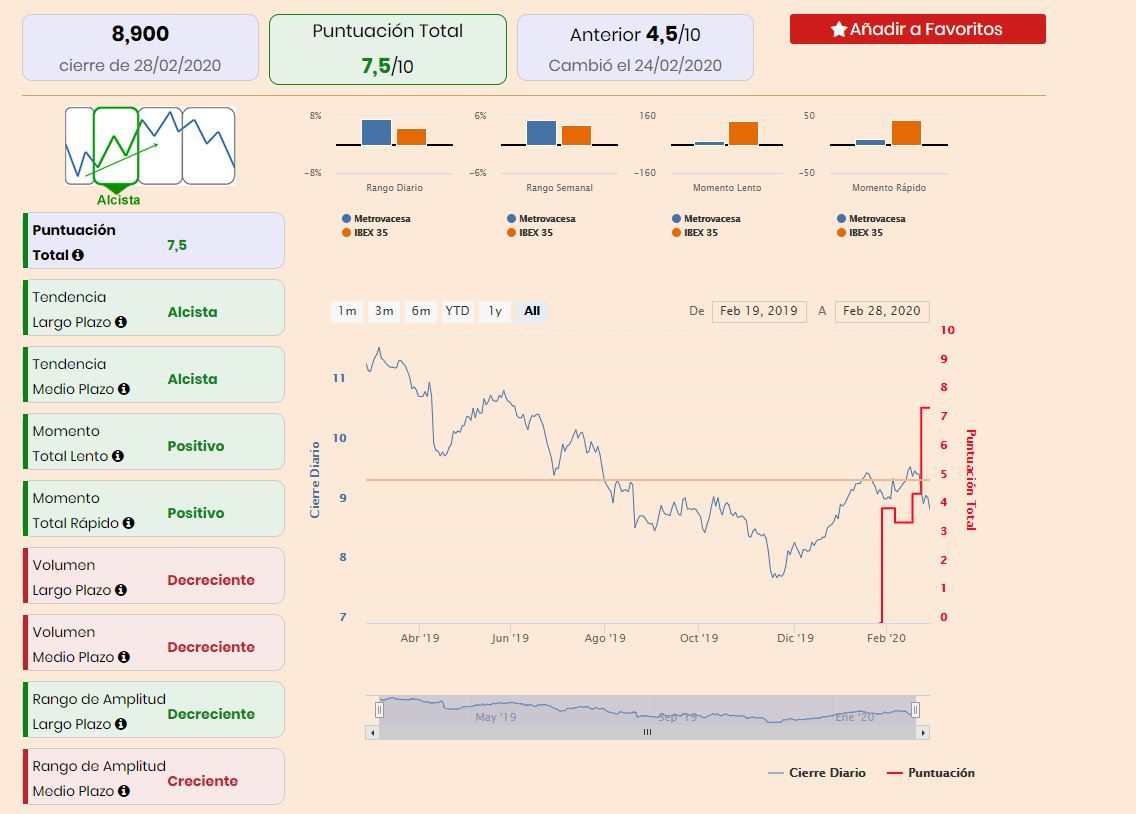The height and width of the screenshot is (814, 1136).
Task: Click the A date field Feb 28, 2020
Action: [x=882, y=311]
